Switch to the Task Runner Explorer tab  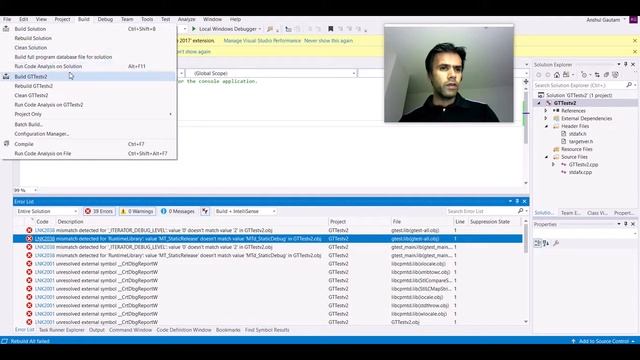[62, 330]
